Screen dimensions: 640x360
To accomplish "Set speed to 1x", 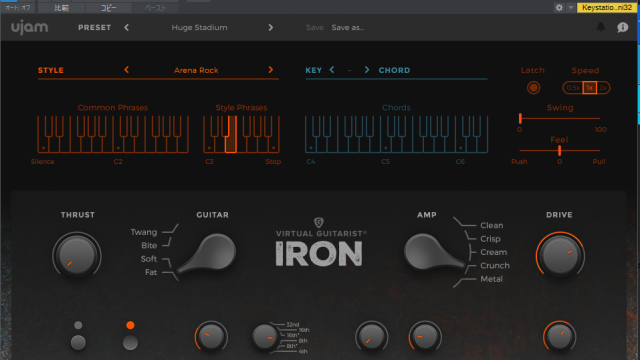I will point(589,88).
